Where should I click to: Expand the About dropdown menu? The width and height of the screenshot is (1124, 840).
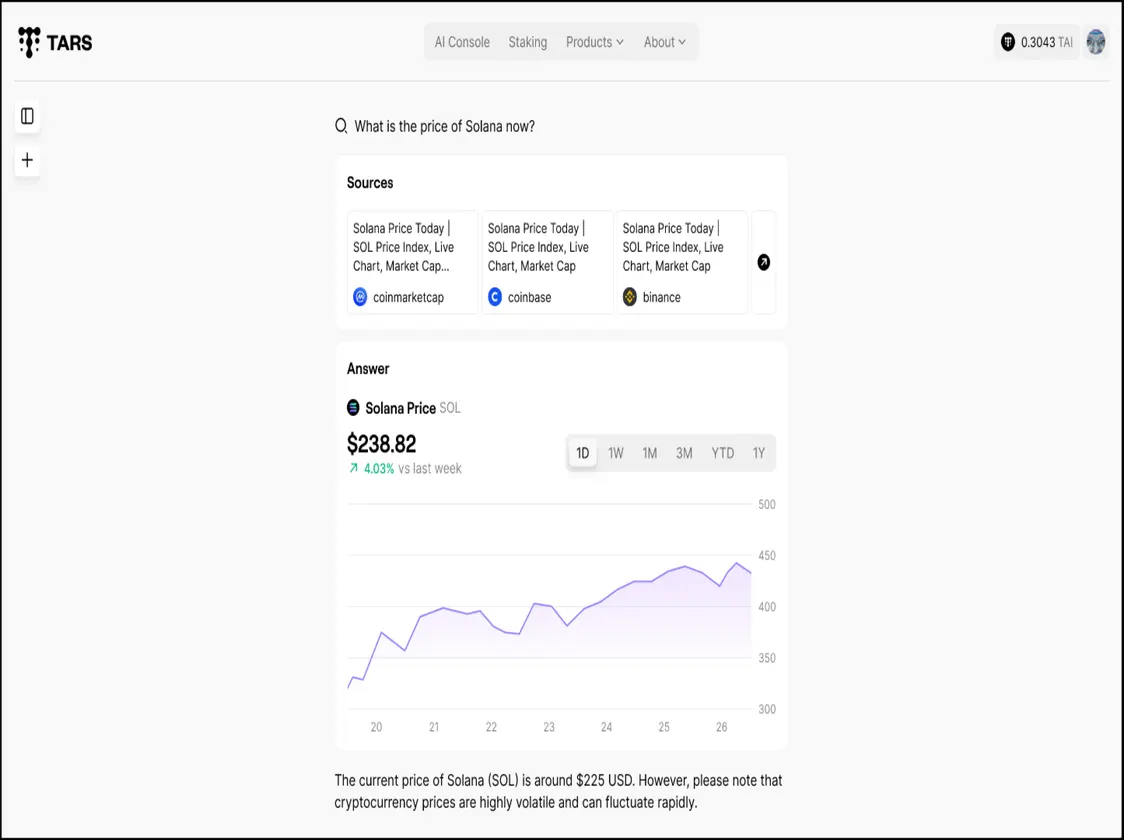point(665,42)
